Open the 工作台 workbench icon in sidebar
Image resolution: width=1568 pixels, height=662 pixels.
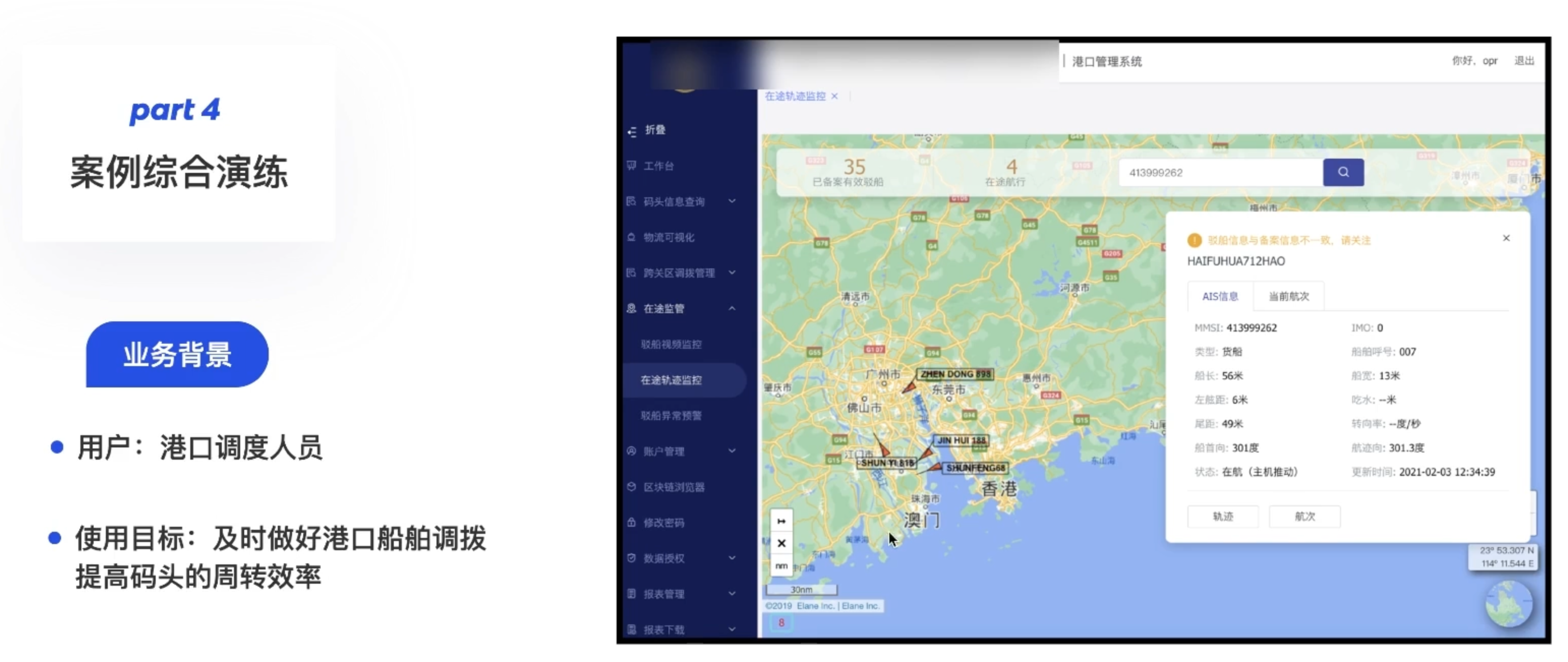pos(631,166)
